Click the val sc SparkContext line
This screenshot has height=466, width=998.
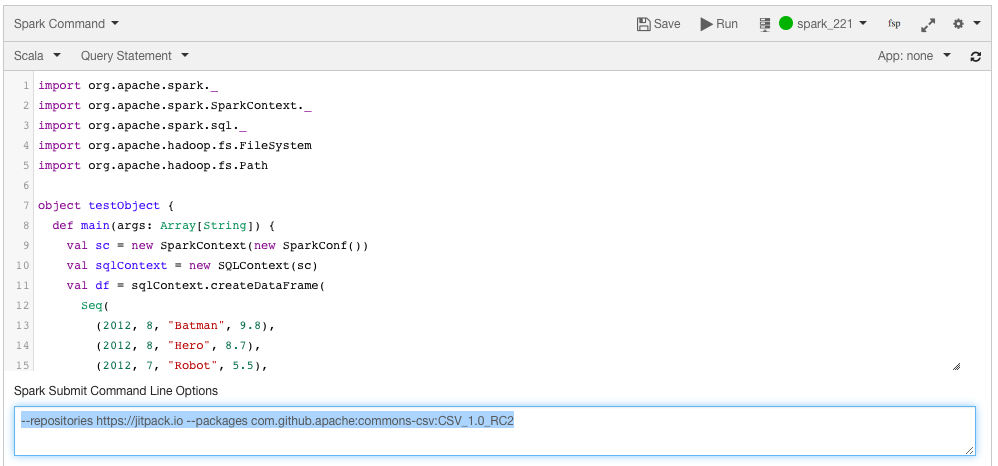pyautogui.click(x=218, y=245)
